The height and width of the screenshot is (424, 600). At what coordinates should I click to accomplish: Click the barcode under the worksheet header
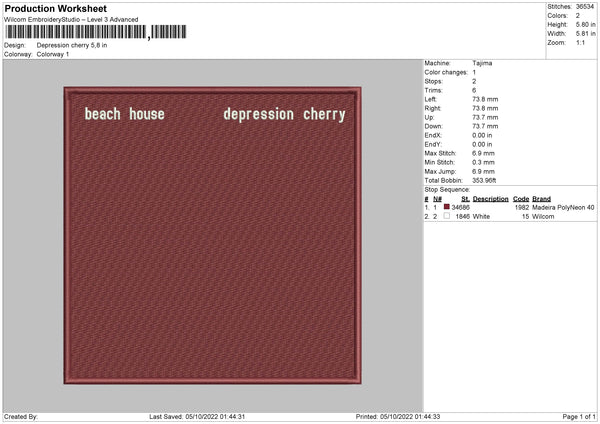coord(96,32)
